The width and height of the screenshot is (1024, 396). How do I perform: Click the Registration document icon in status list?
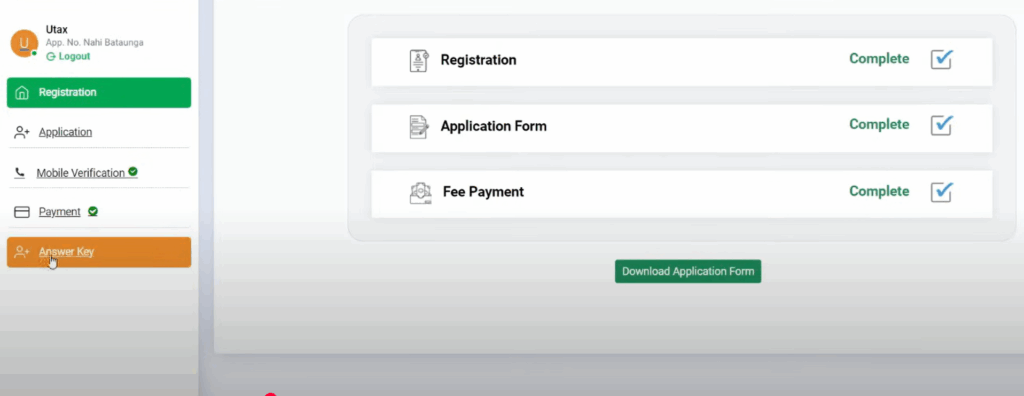tap(419, 60)
